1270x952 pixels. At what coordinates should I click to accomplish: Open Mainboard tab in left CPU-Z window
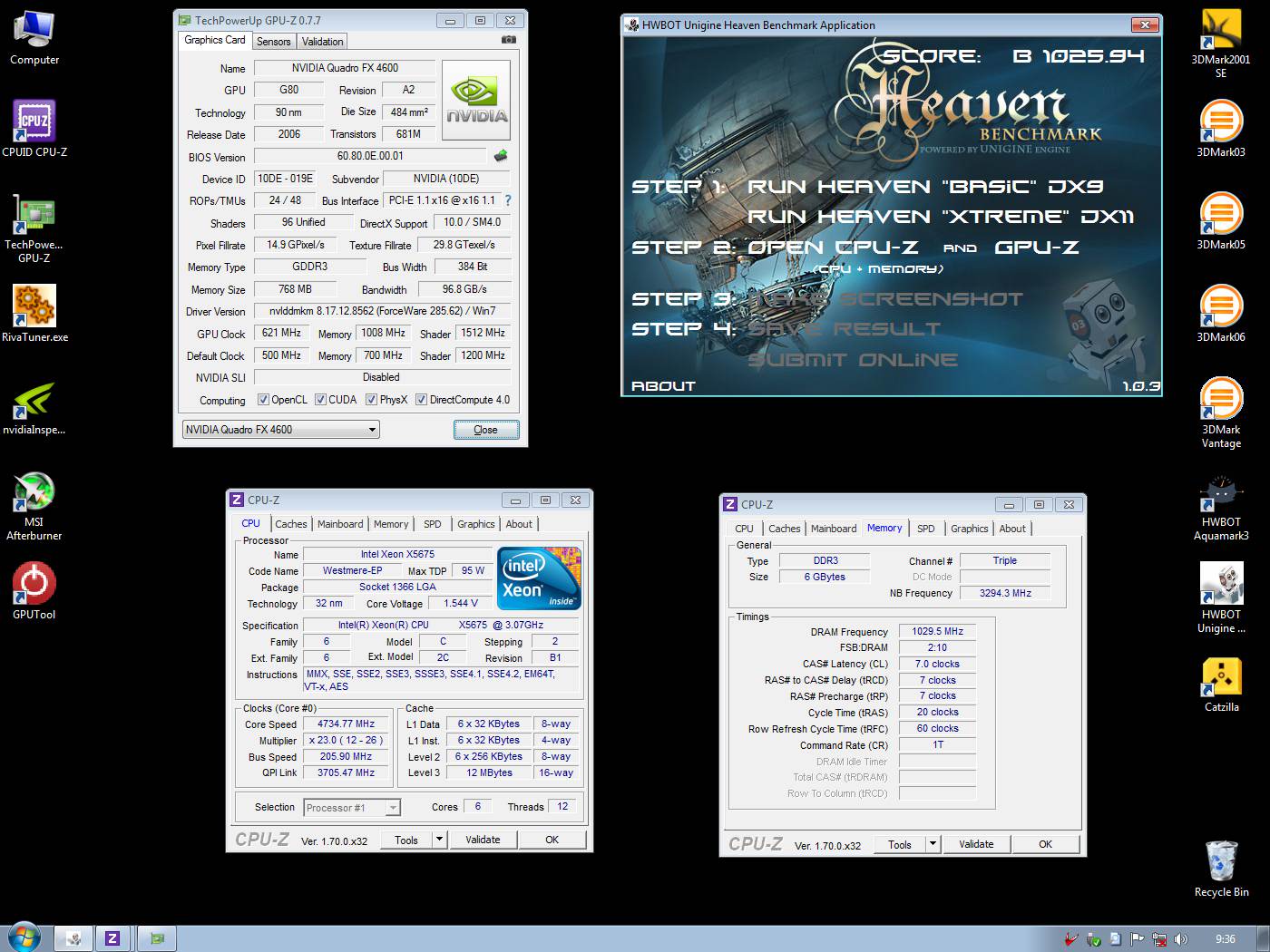point(340,524)
